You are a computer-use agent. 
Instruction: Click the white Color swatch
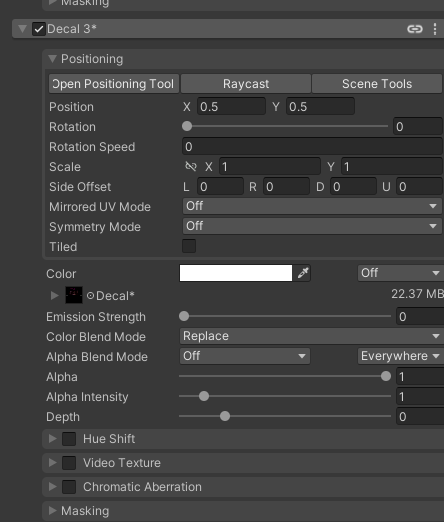[x=236, y=273]
